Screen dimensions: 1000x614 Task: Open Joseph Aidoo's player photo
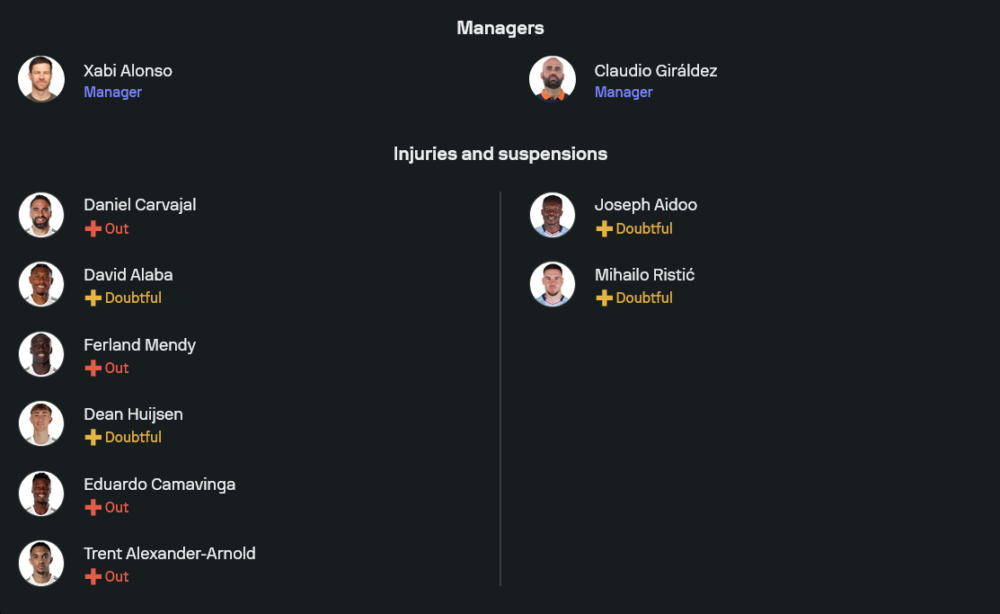pyautogui.click(x=552, y=215)
